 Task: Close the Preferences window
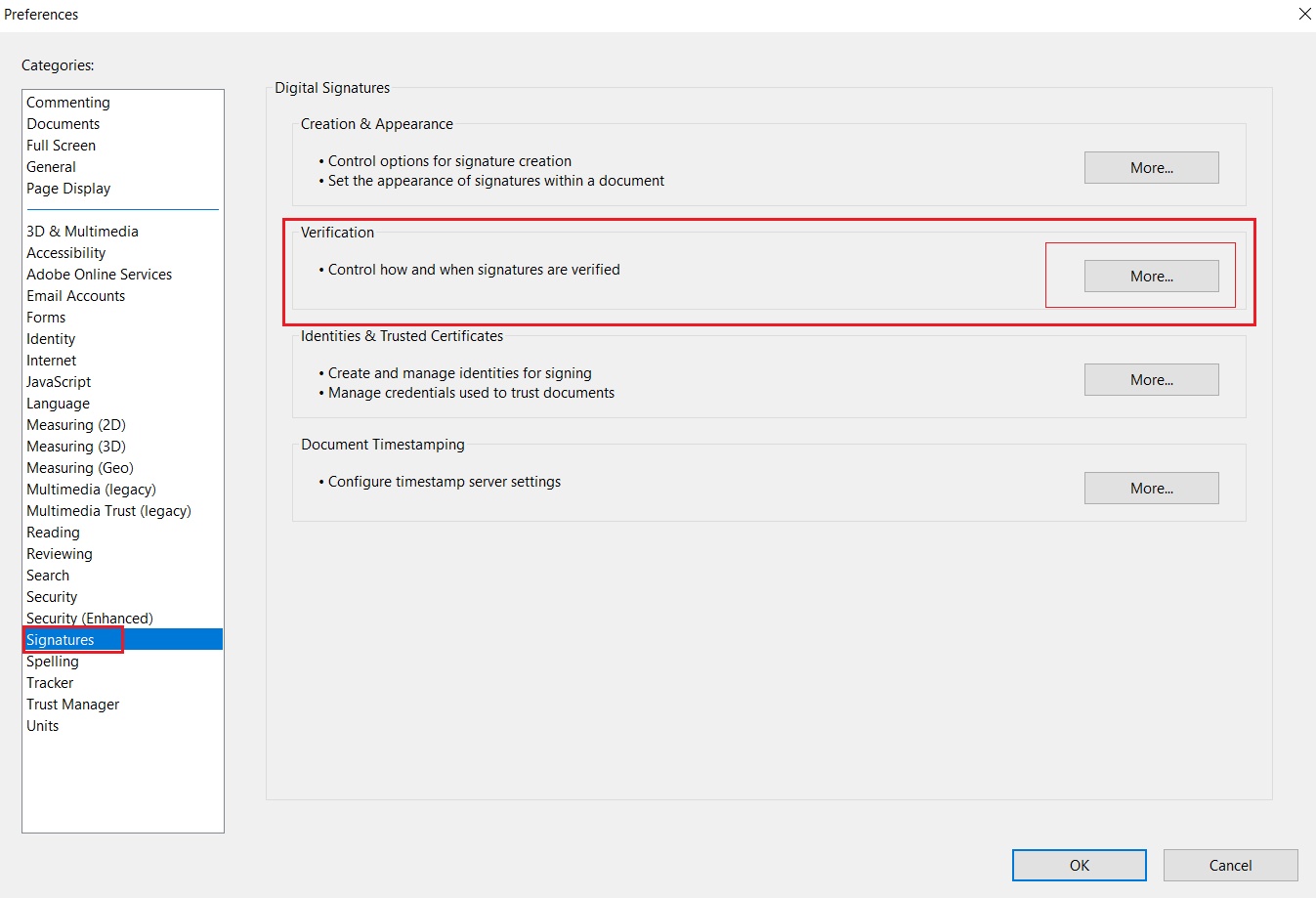1304,15
